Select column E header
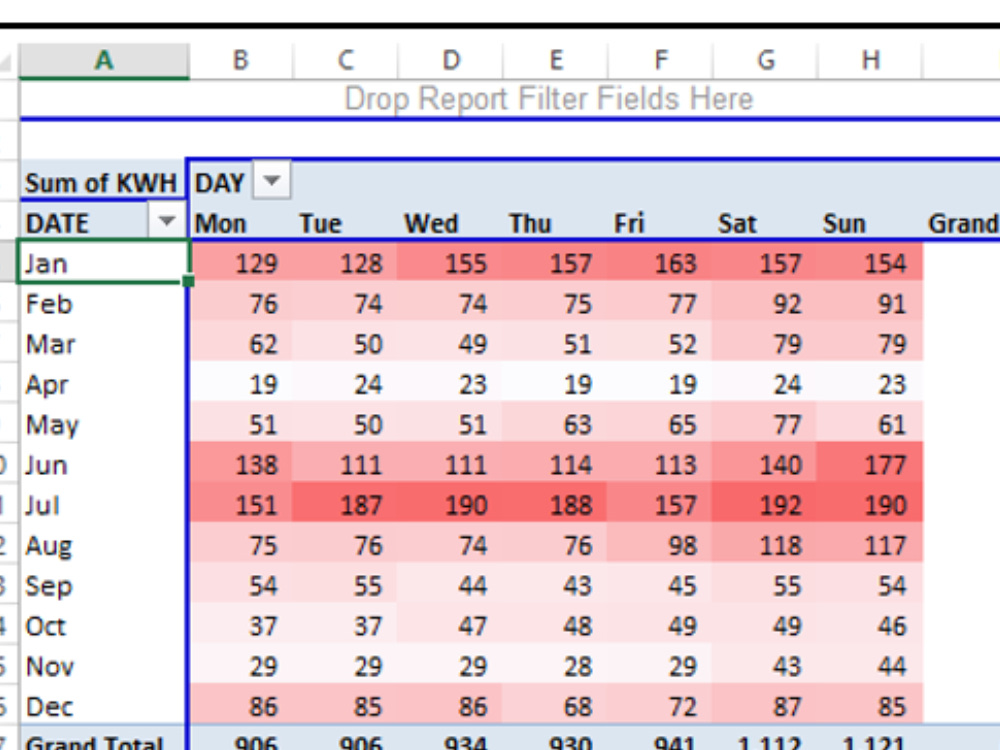 coord(555,61)
